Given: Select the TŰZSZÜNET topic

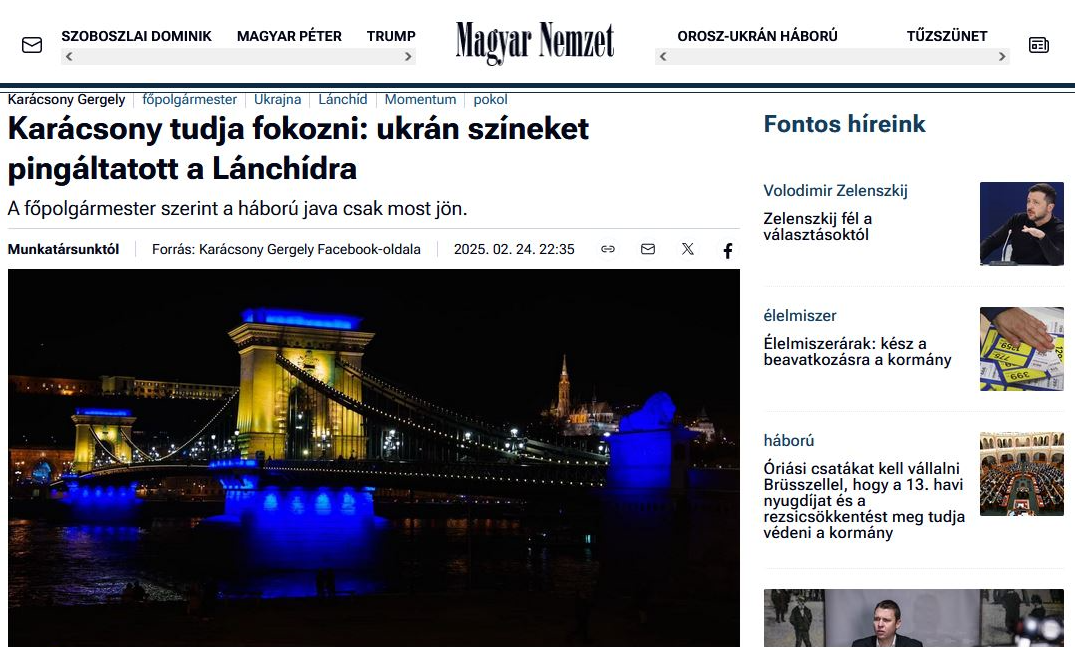Looking at the screenshot, I should coord(947,36).
